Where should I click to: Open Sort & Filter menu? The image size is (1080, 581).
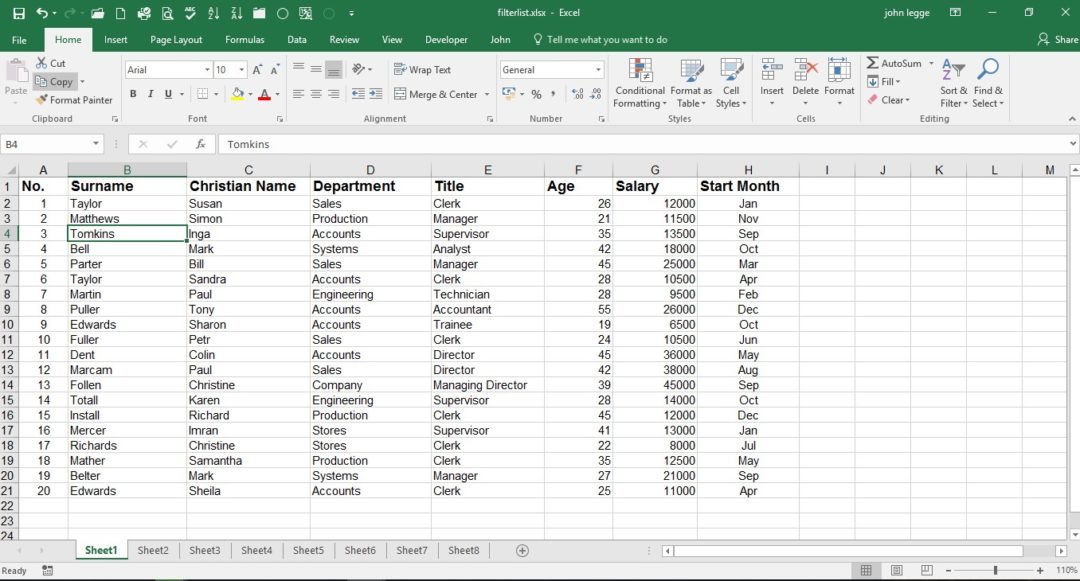point(954,83)
